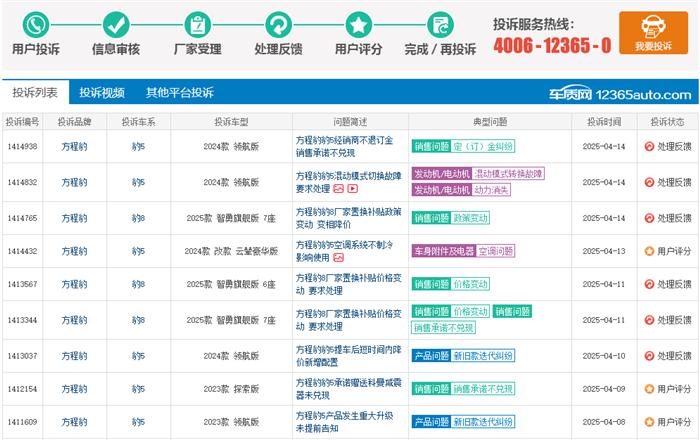Viewport: 700px width, 440px height.
Task: Click 处理反馈 status icon for complaint 1414765
Action: pos(649,218)
